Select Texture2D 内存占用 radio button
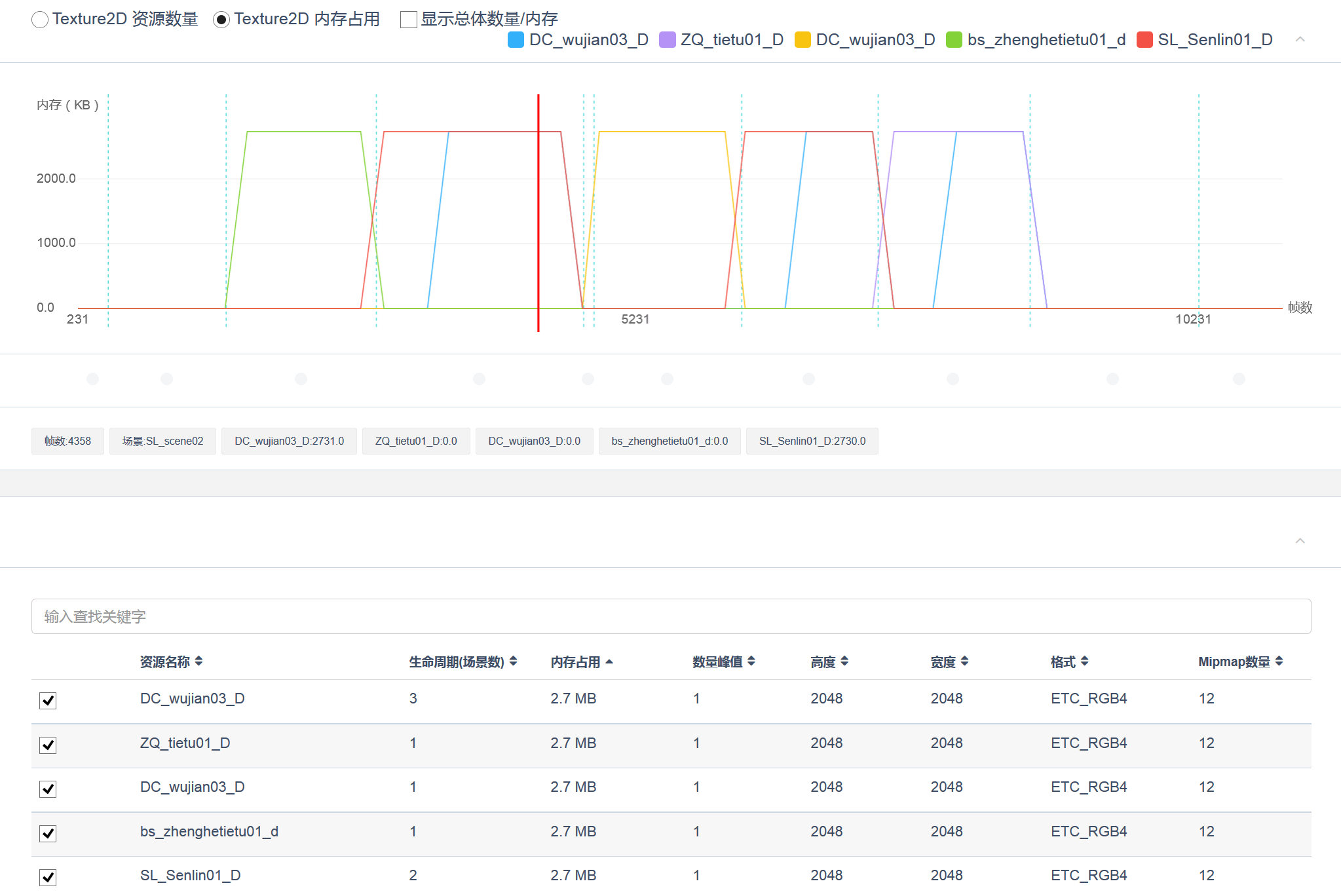 221,20
